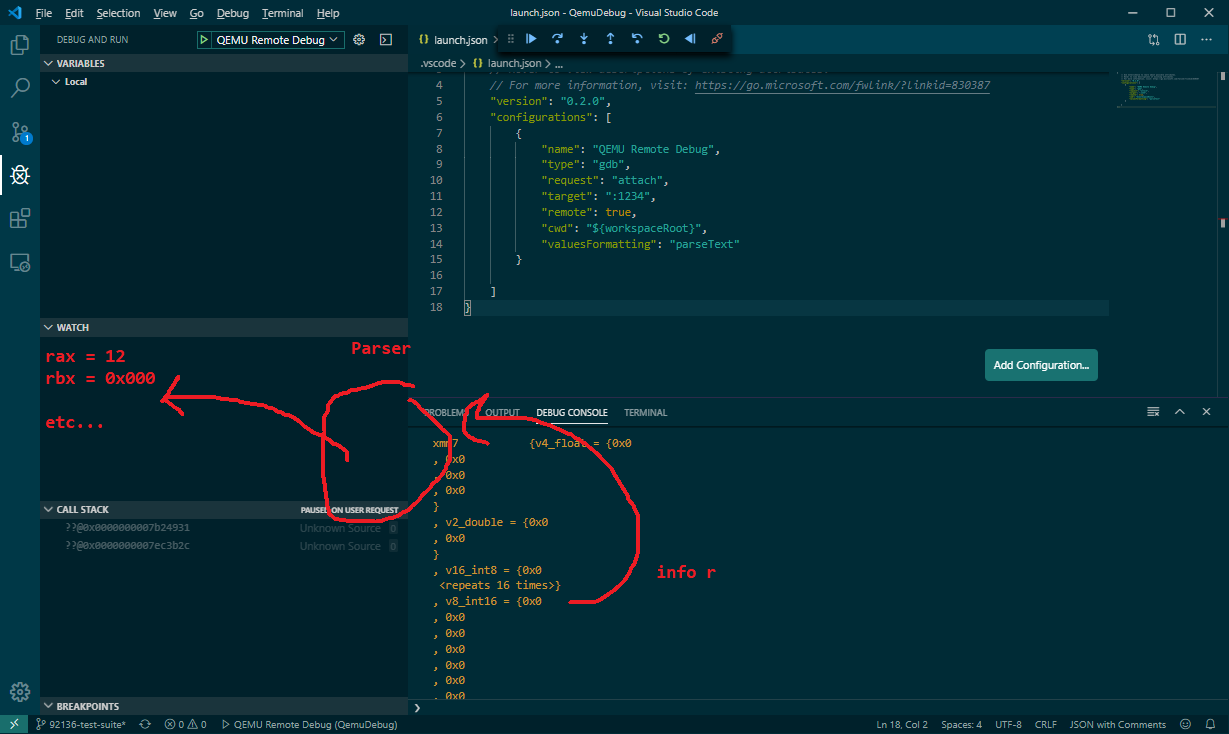Start debugging with green play icon

pyautogui.click(x=204, y=40)
